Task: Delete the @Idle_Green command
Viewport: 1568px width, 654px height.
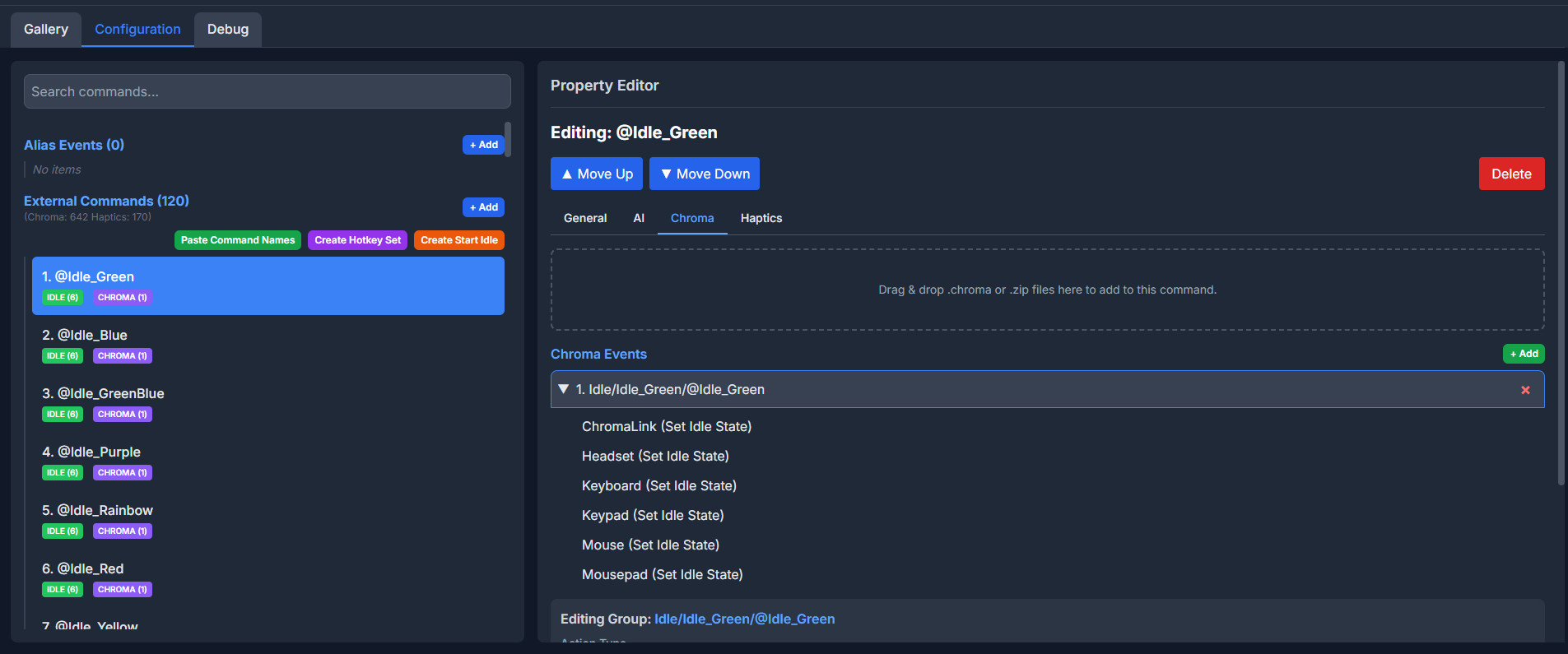Action: [x=1510, y=174]
